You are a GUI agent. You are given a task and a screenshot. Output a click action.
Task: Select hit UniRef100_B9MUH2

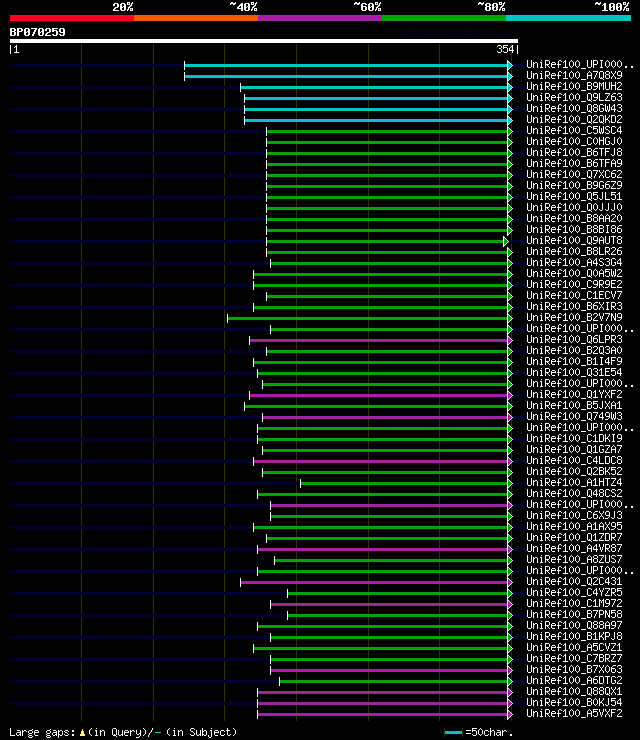pyautogui.click(x=574, y=86)
